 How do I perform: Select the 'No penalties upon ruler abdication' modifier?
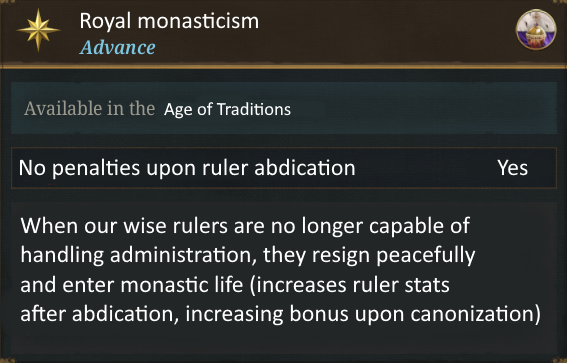click(284, 168)
